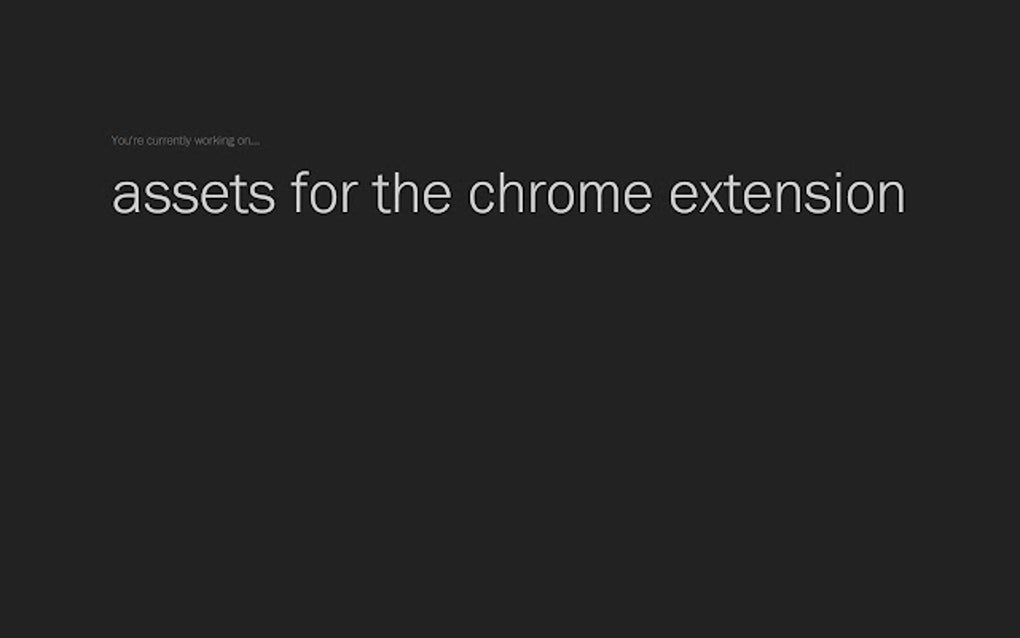Place cursor right after the word 'extension'

click(x=907, y=194)
